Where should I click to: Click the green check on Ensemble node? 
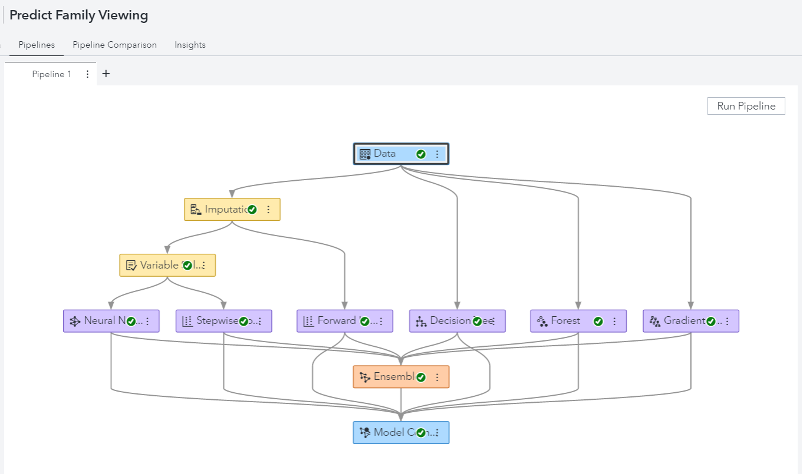[421, 377]
